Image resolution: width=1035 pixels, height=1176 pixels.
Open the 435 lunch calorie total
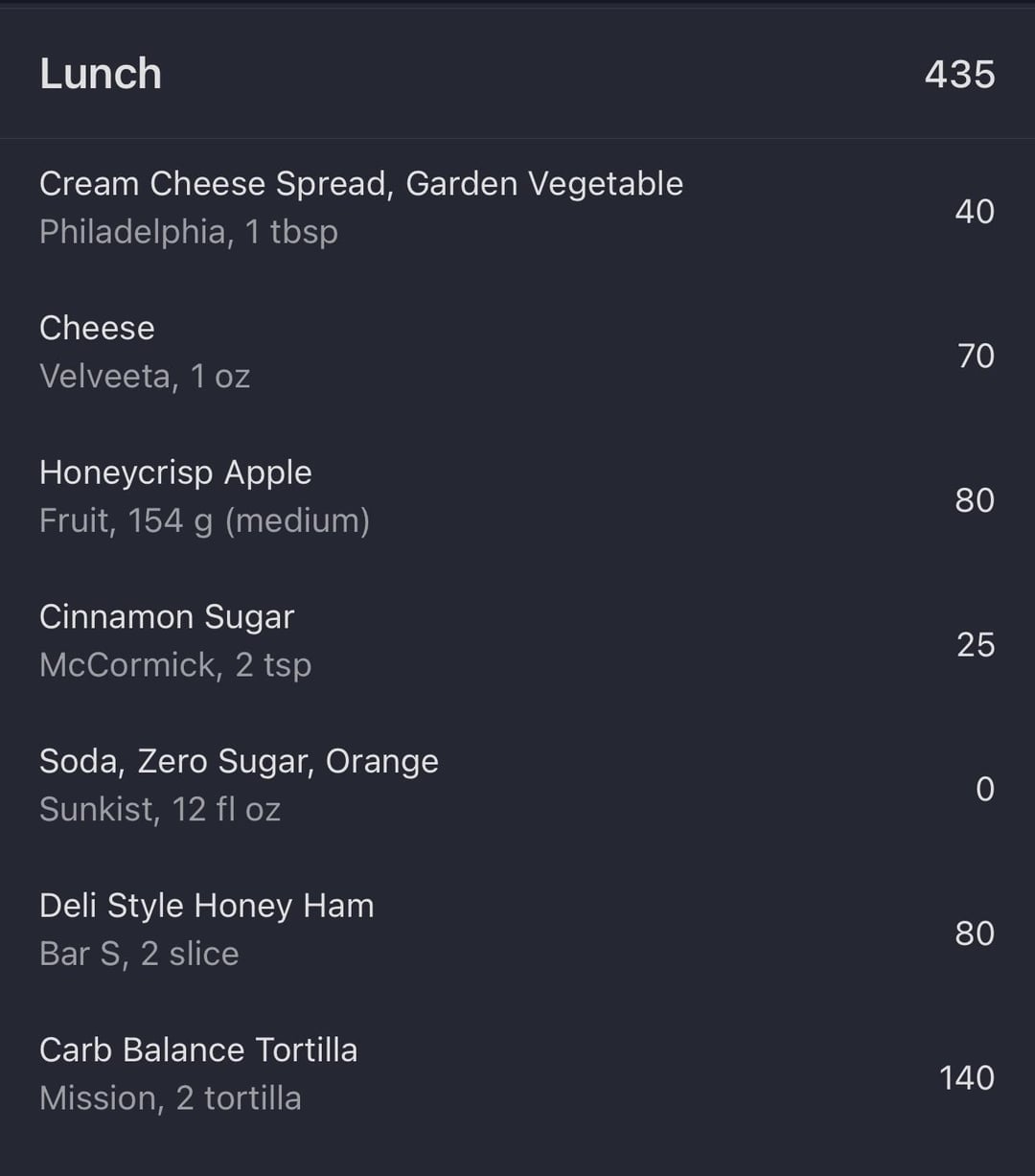(x=959, y=74)
